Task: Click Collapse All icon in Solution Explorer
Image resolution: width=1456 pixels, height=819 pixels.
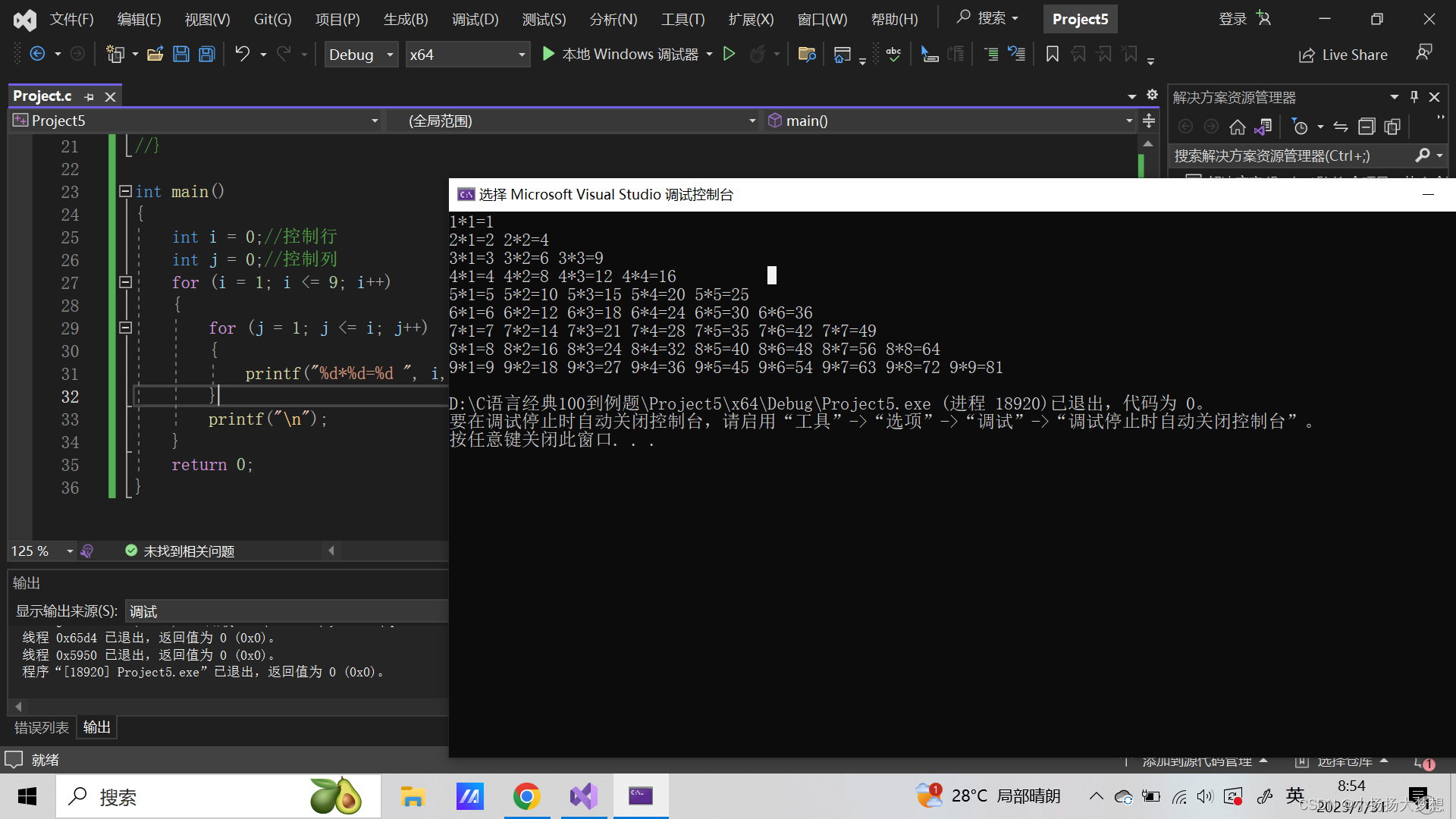Action: [x=1366, y=127]
